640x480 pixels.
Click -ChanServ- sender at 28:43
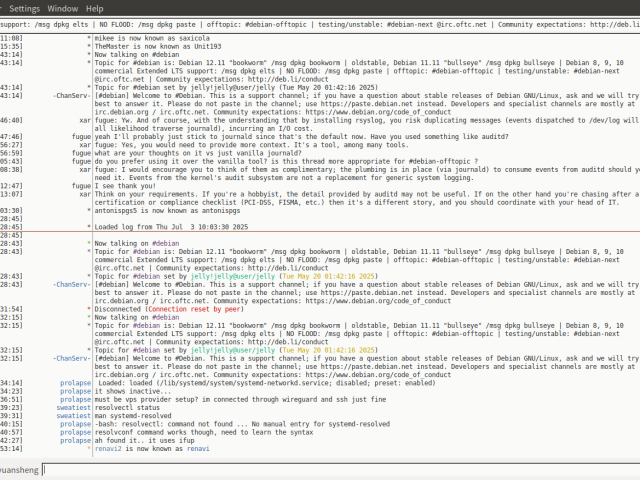[x=72, y=284]
